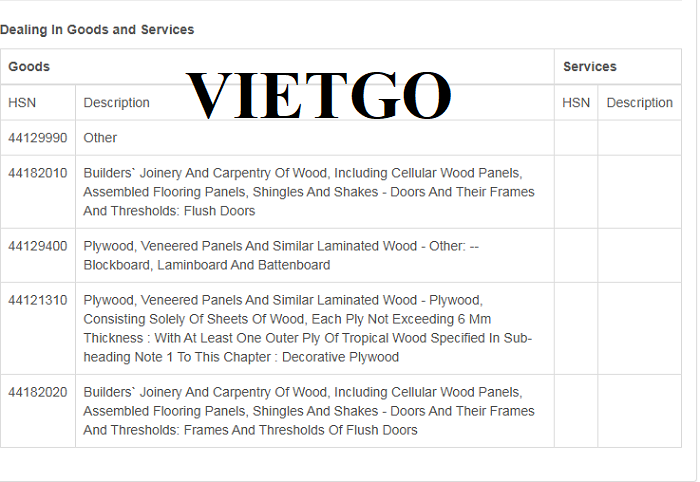Image resolution: width=700 pixels, height=482 pixels.
Task: Select HSN code 44121310
Action: [38, 300]
